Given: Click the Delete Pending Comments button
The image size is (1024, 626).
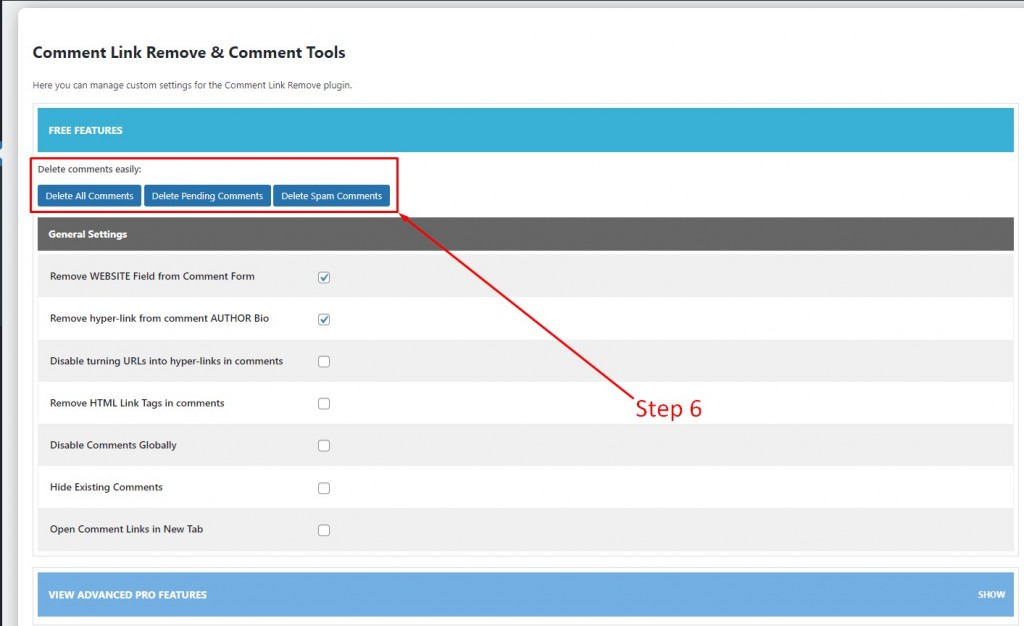Looking at the screenshot, I should coord(207,196).
